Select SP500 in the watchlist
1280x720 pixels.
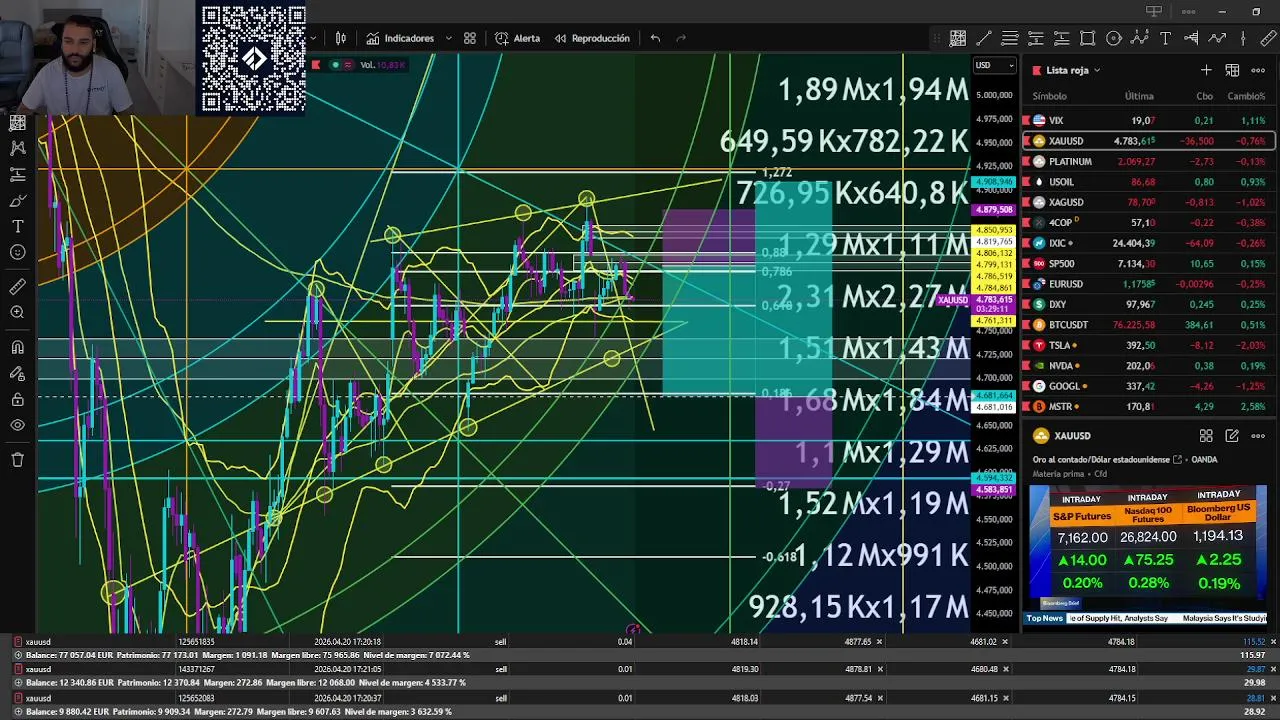1149,263
